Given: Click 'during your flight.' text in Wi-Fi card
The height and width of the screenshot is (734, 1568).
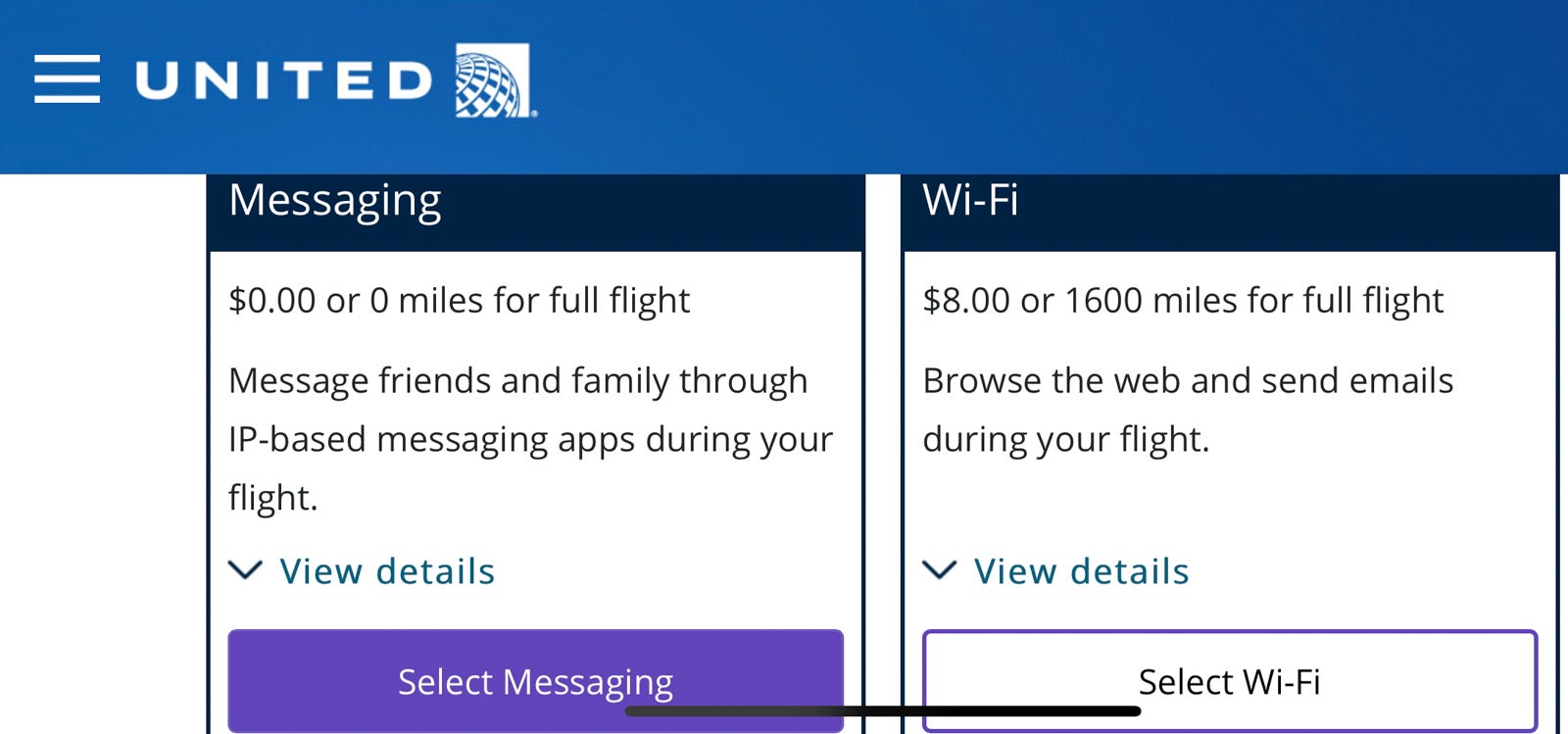Looking at the screenshot, I should pyautogui.click(x=1066, y=439).
